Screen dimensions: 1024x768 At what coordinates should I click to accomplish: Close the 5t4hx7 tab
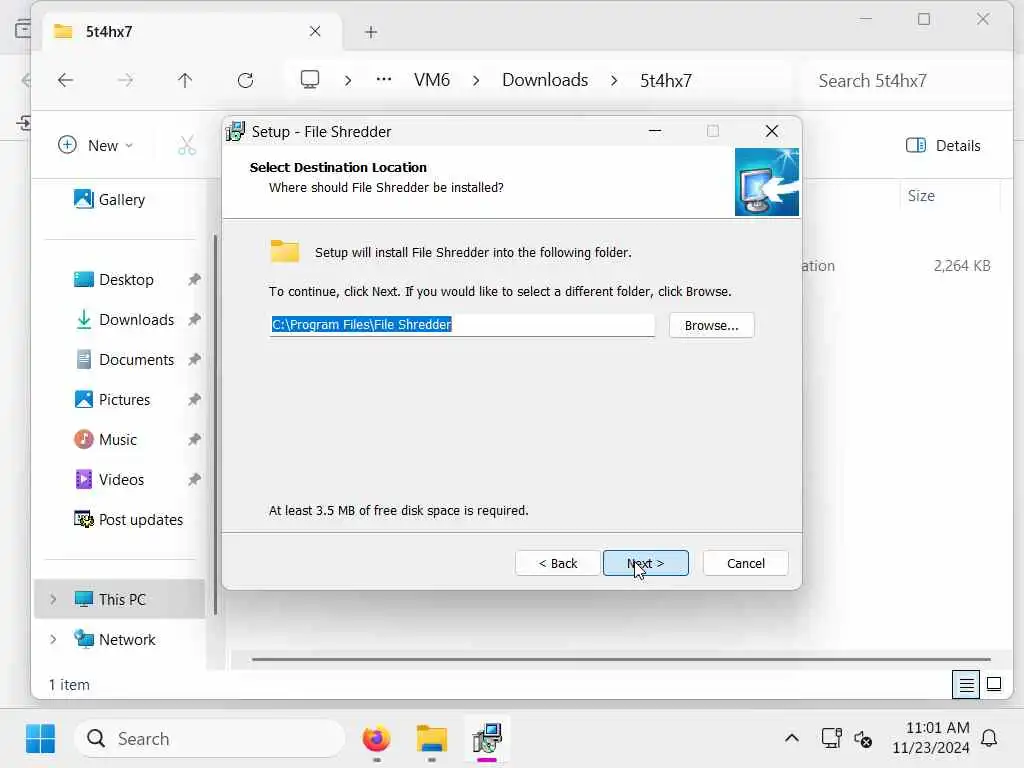click(315, 31)
